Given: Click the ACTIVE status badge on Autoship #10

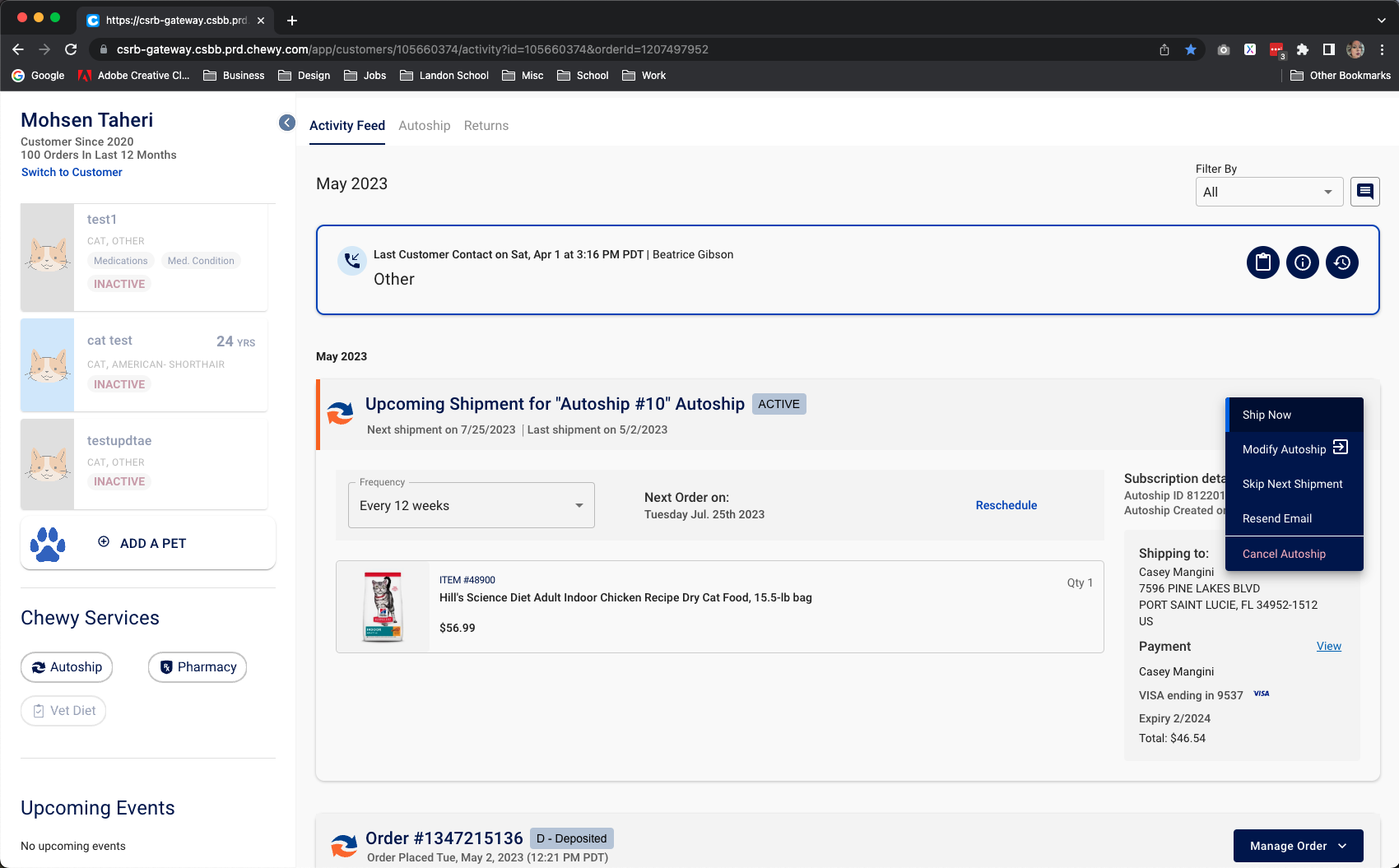Looking at the screenshot, I should click(779, 404).
